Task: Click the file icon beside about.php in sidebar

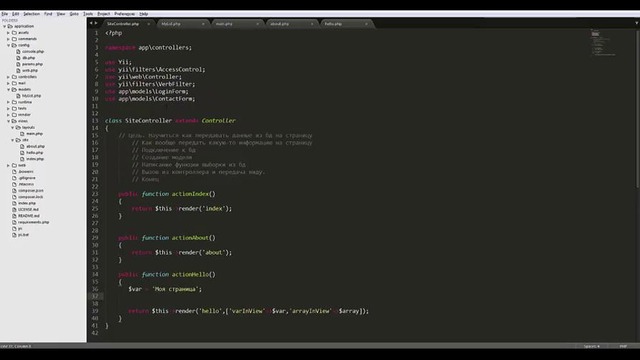Action: 22,146
